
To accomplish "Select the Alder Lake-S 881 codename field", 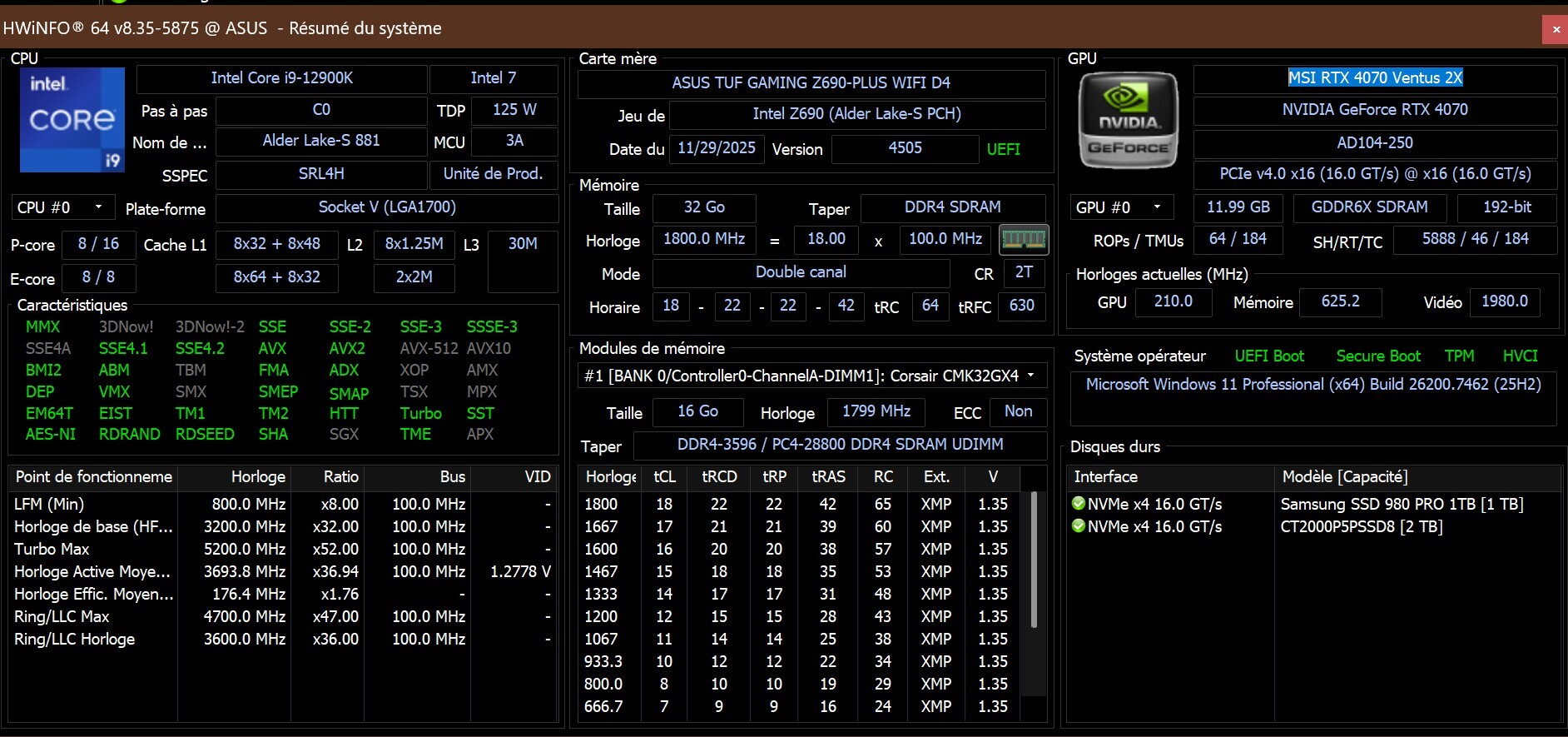I will (321, 141).
